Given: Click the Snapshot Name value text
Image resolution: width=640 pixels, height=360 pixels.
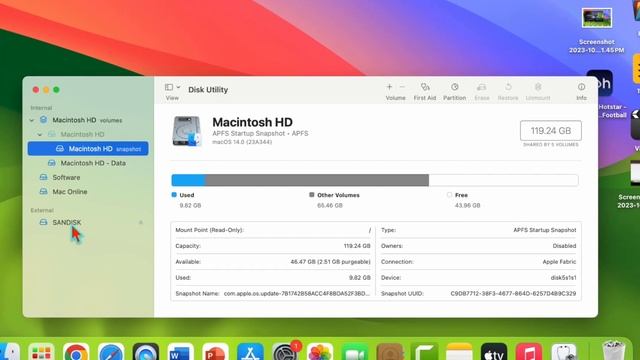Looking at the screenshot, I should pyautogui.click(x=297, y=293).
